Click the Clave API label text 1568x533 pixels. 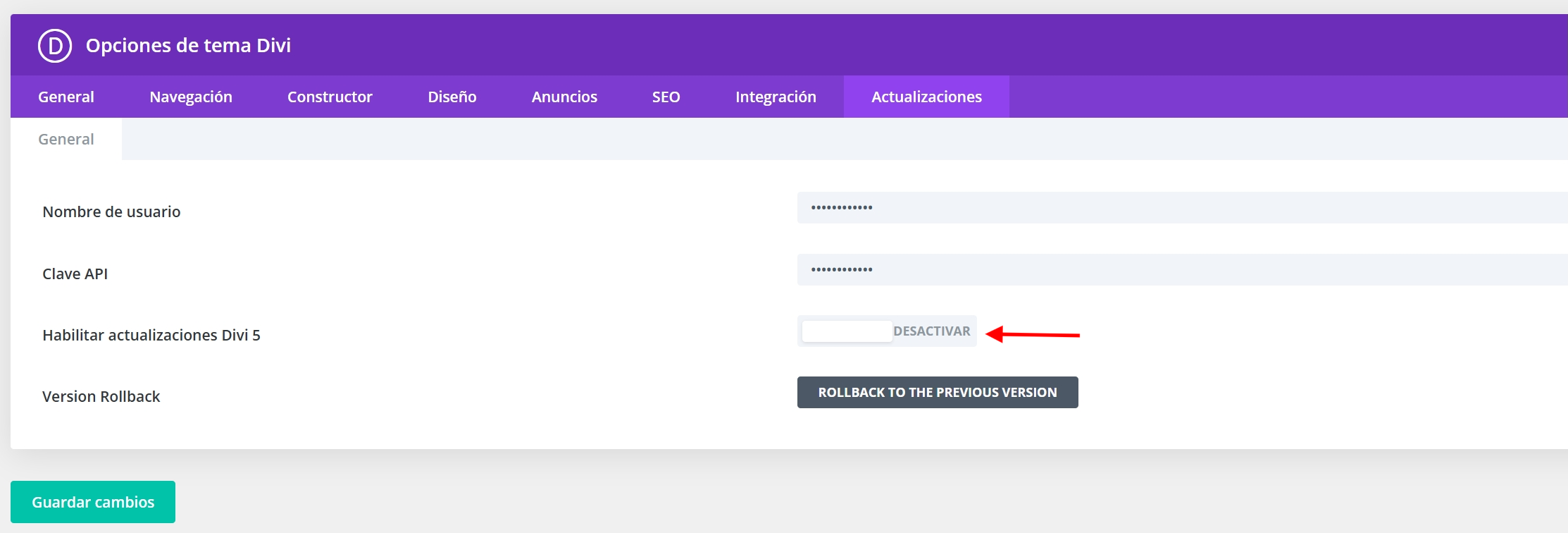point(75,274)
